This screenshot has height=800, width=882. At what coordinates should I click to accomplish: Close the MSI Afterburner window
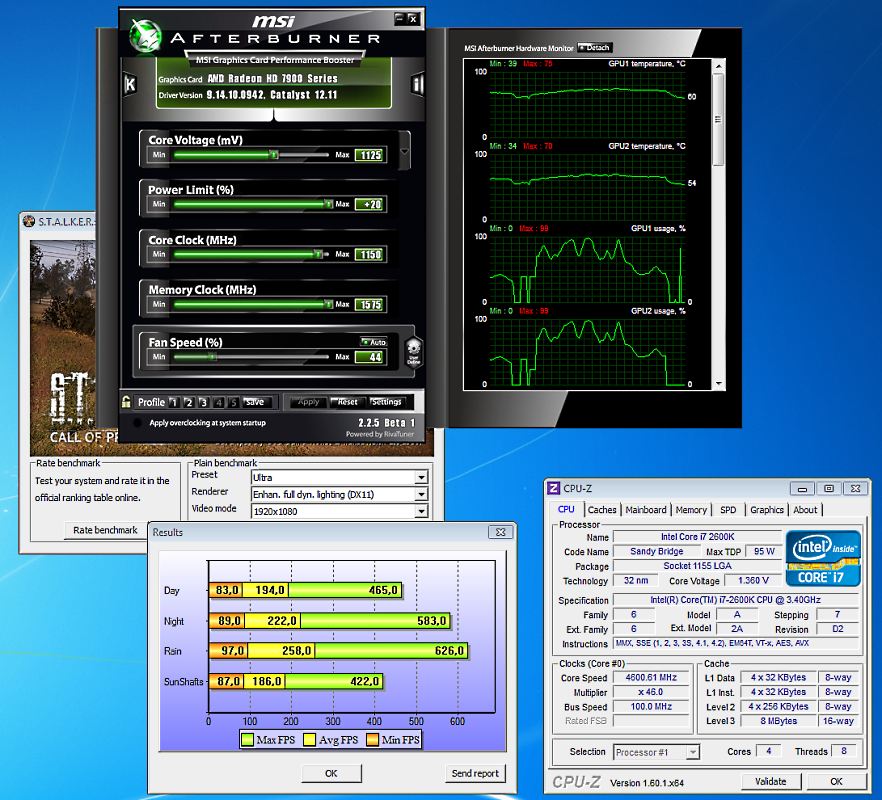click(413, 19)
